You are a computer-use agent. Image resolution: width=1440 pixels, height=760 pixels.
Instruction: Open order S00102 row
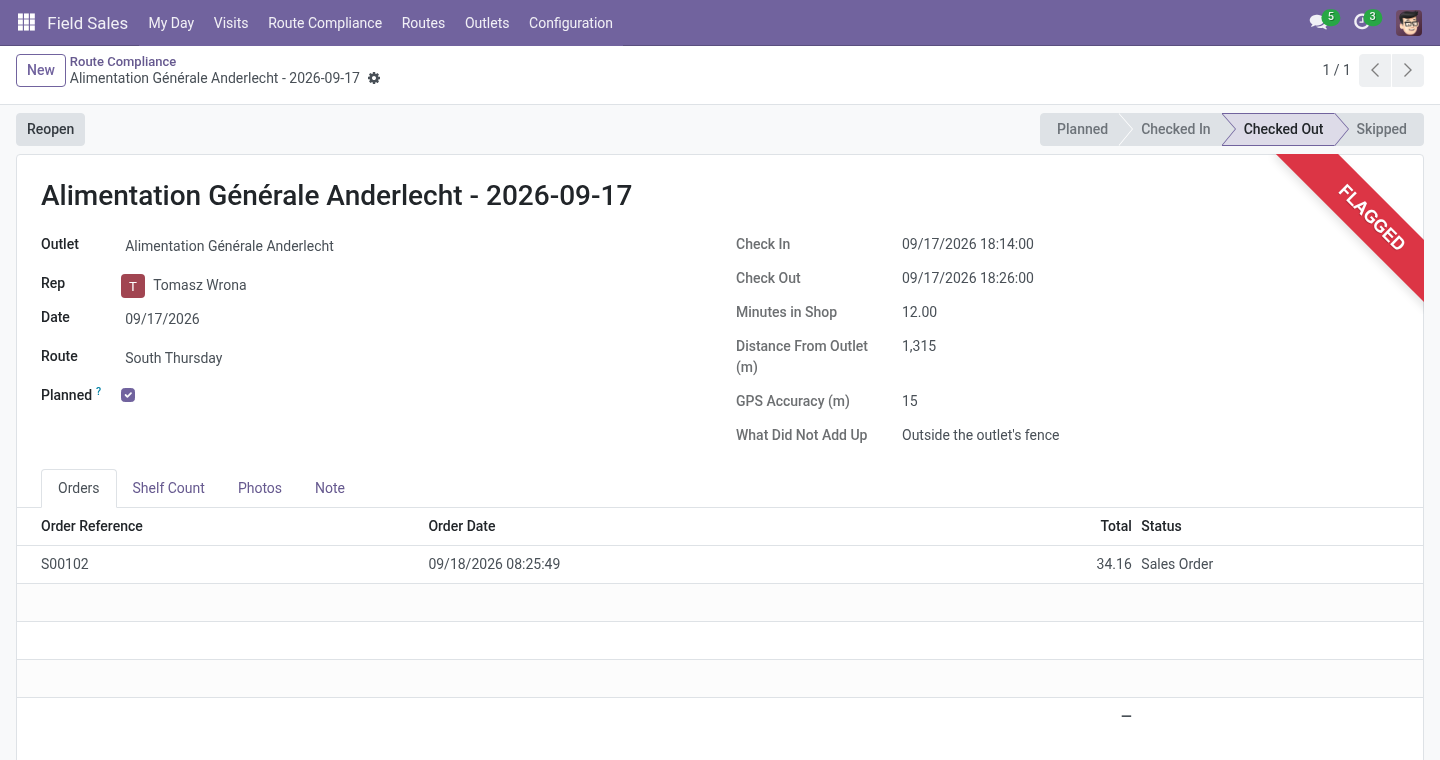[720, 564]
